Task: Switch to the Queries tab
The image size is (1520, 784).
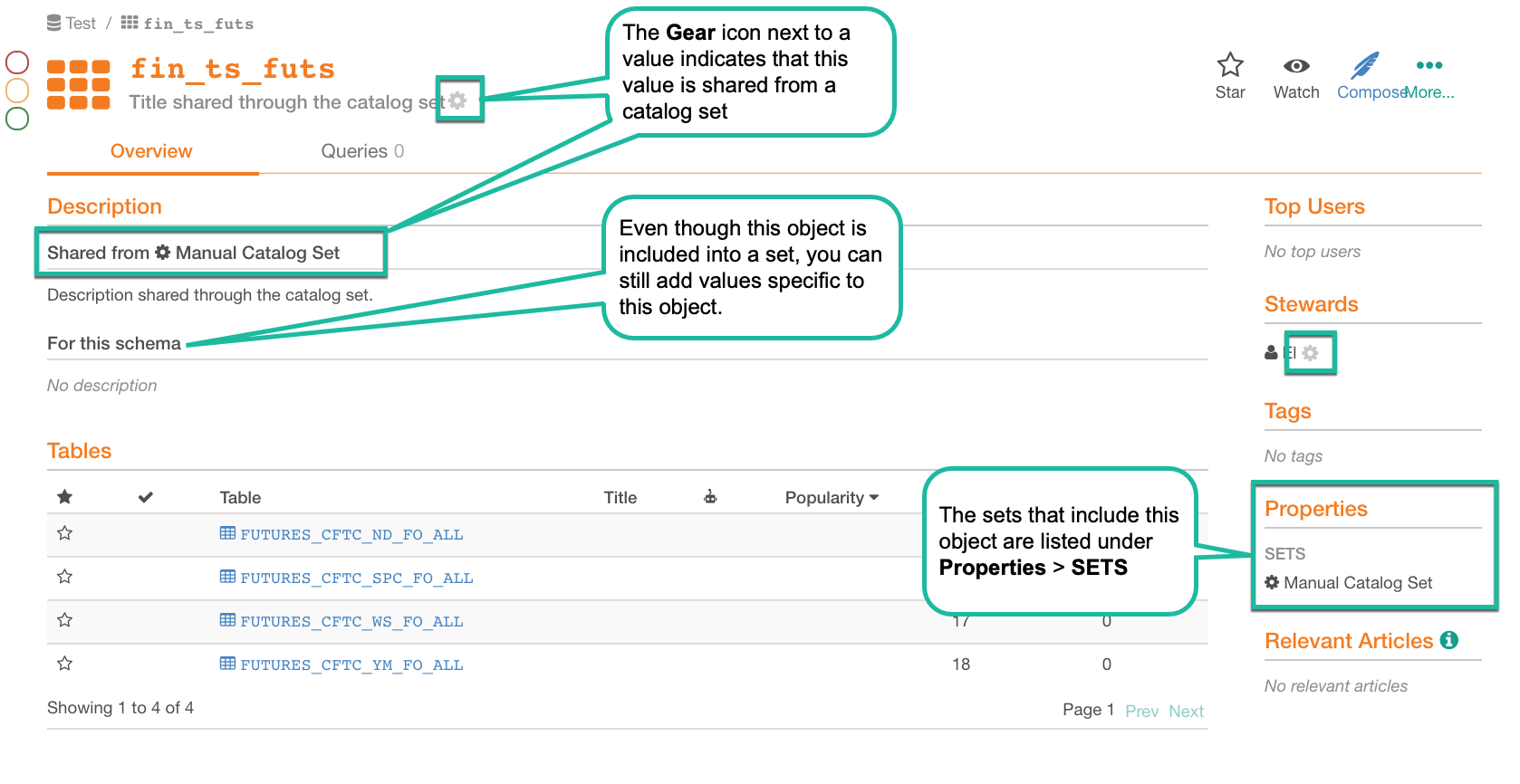Action: [362, 151]
